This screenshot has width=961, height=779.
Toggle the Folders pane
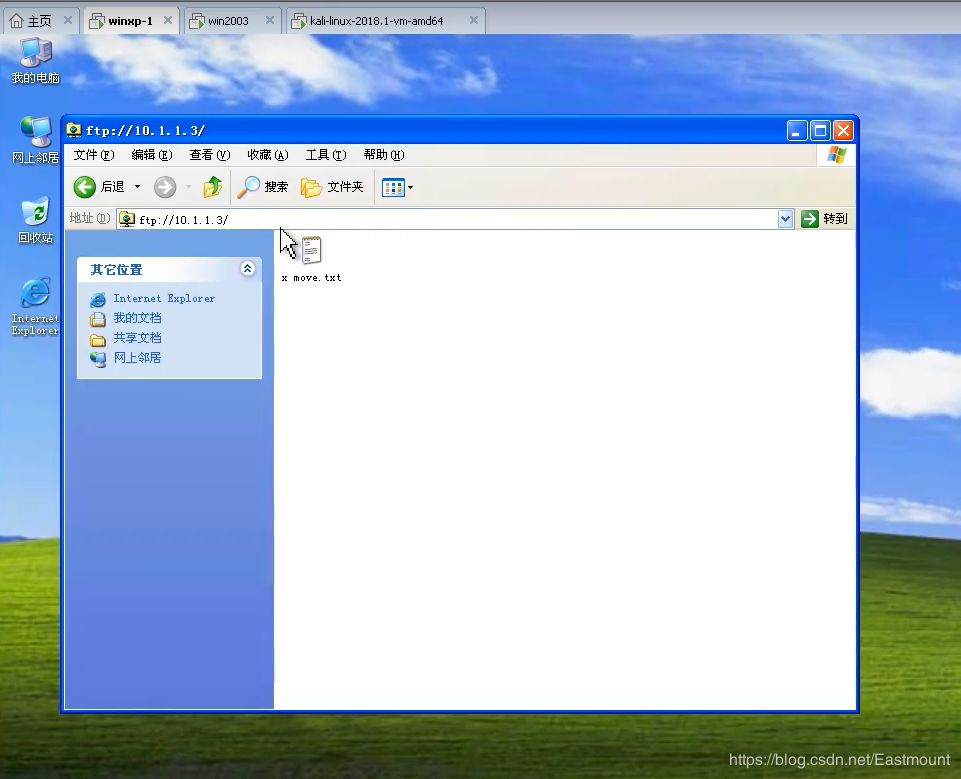pyautogui.click(x=332, y=187)
